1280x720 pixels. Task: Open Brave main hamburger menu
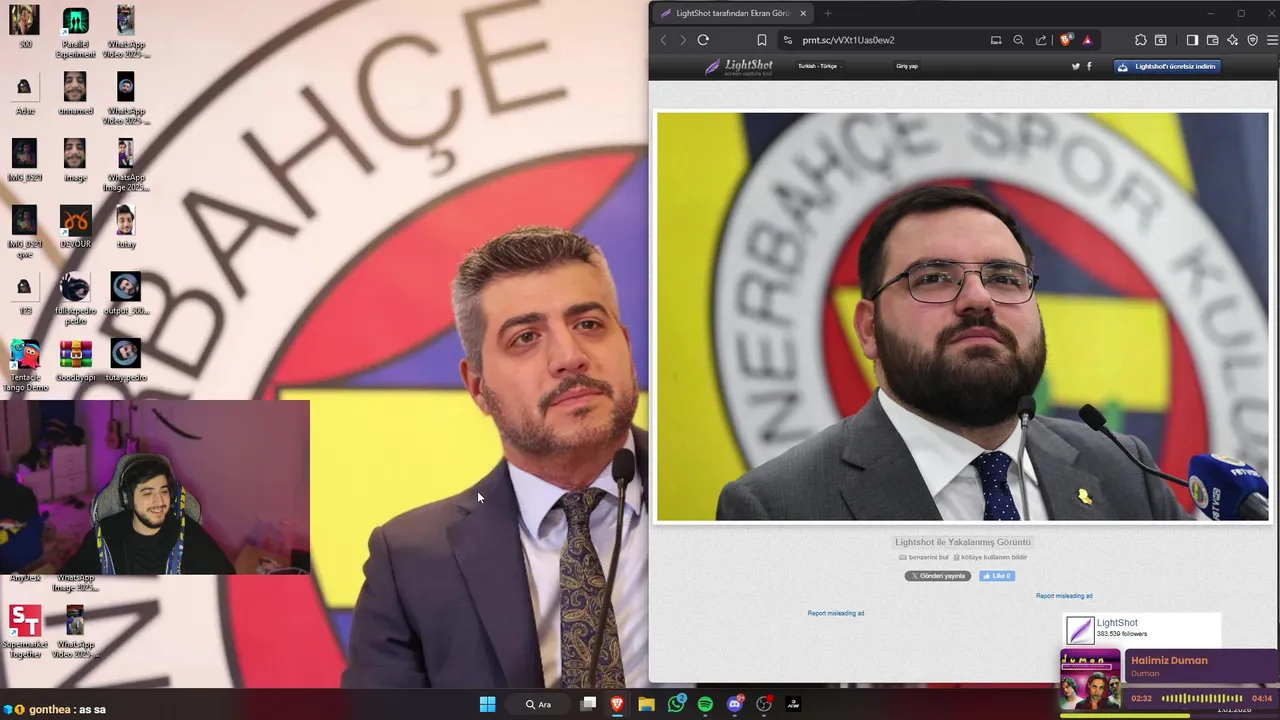(1272, 40)
